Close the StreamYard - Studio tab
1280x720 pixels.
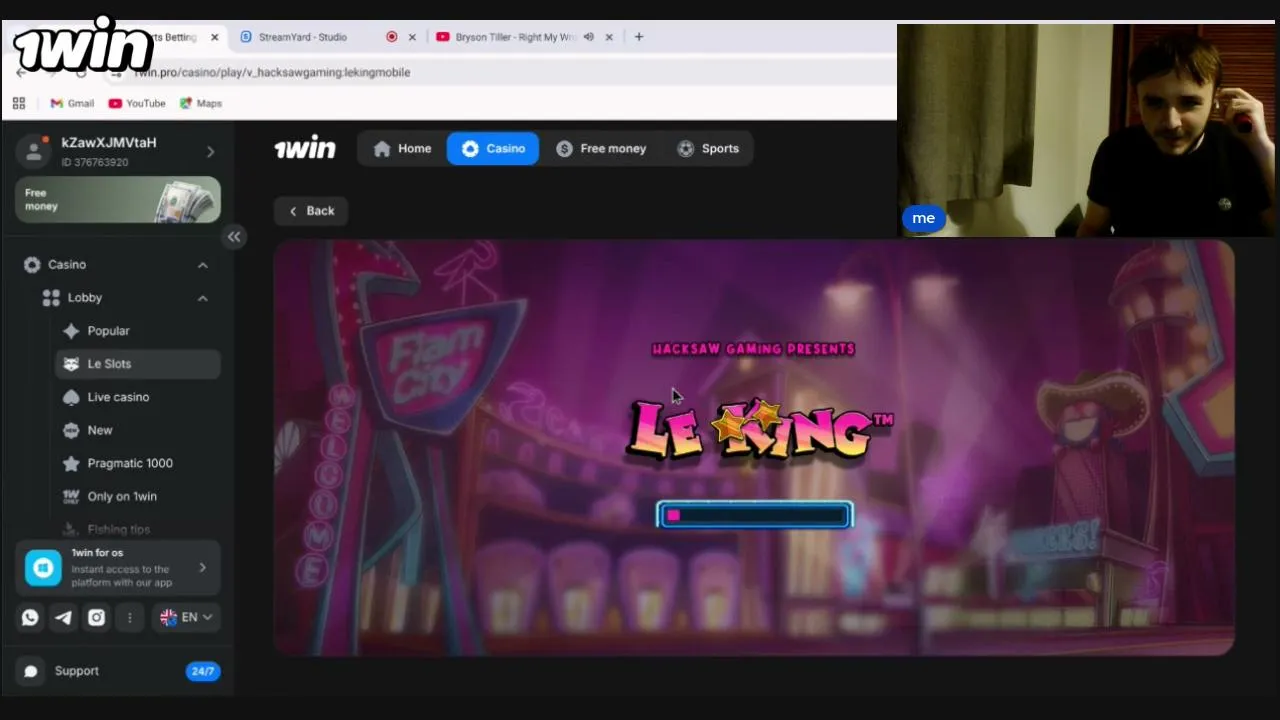(x=412, y=37)
